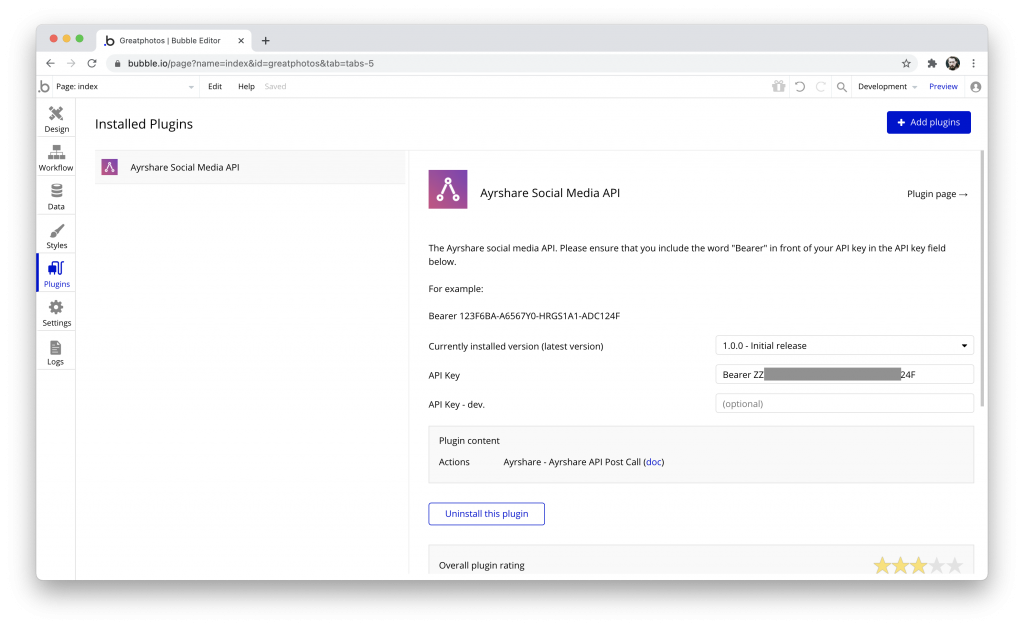This screenshot has height=628, width=1024.
Task: Open the Page: index dropdown
Action: pyautogui.click(x=125, y=86)
